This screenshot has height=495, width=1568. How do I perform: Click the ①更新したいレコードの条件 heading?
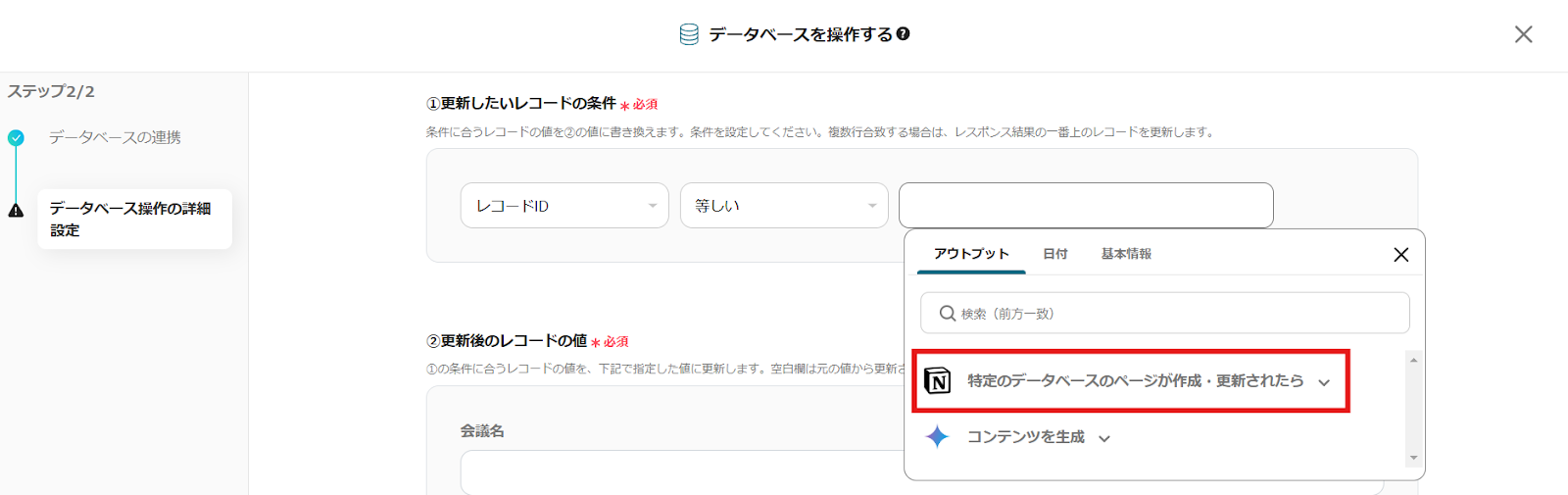[x=521, y=103]
